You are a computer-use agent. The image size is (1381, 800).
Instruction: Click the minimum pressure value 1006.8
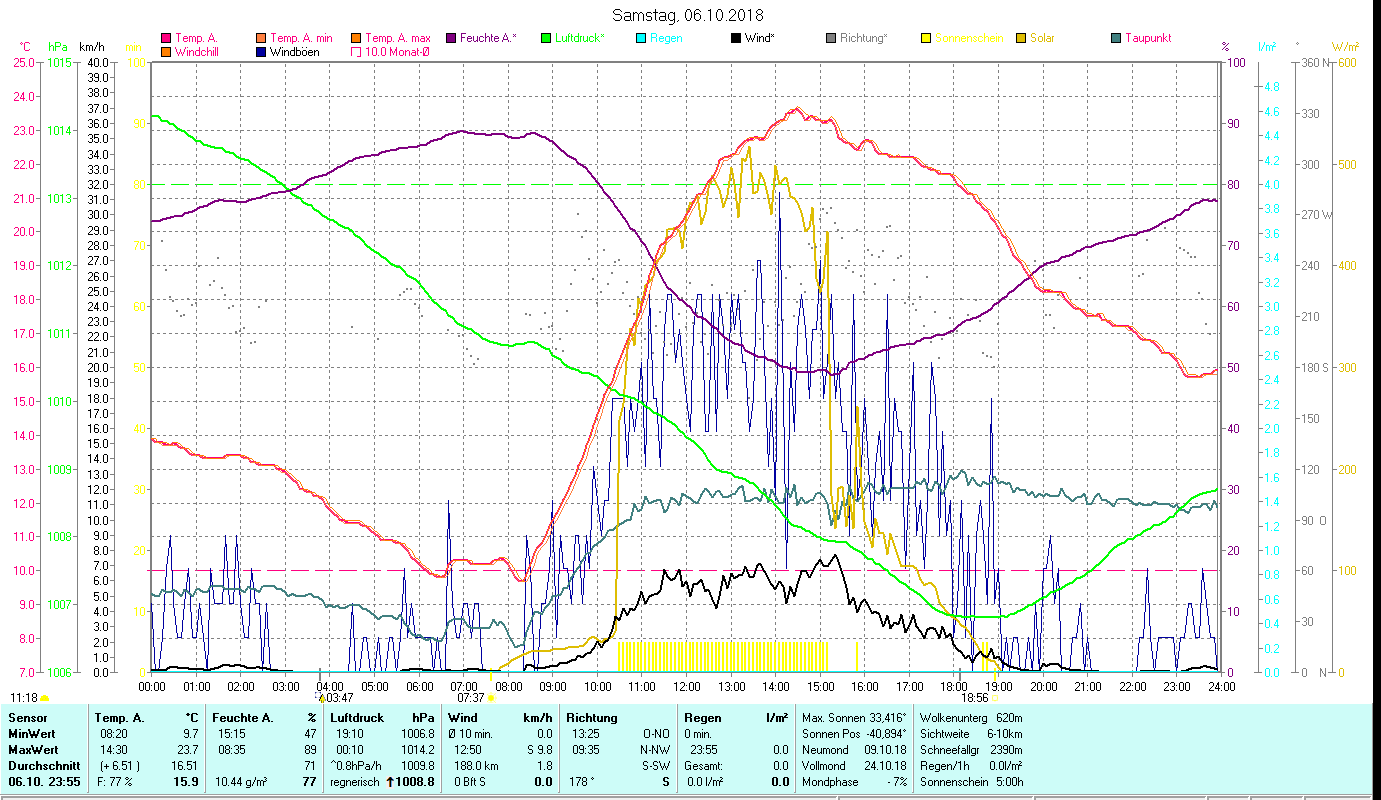pos(419,733)
